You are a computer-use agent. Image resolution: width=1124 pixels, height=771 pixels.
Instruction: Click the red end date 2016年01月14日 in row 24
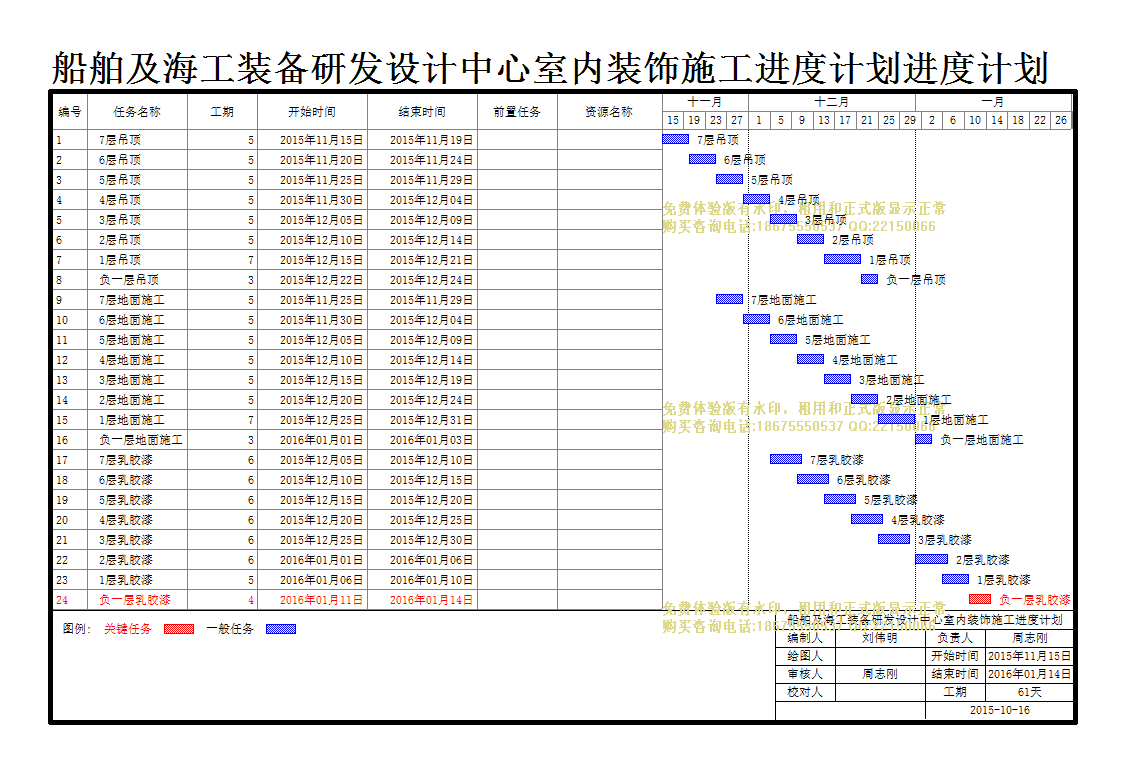pyautogui.click(x=431, y=600)
